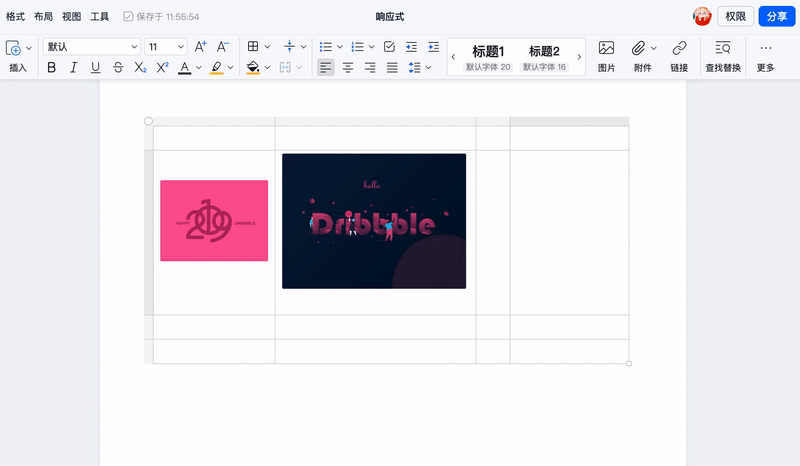Expand the bulleted list dropdown arrow
The width and height of the screenshot is (800, 466).
[x=339, y=47]
